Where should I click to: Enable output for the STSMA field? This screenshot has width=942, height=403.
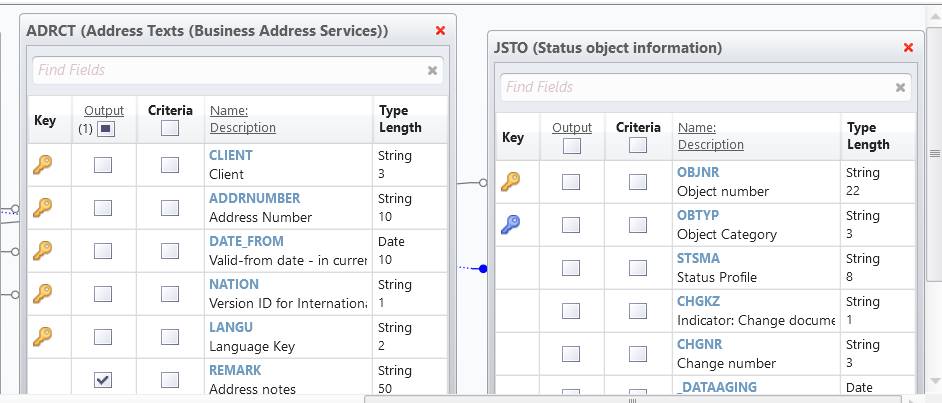coord(571,268)
